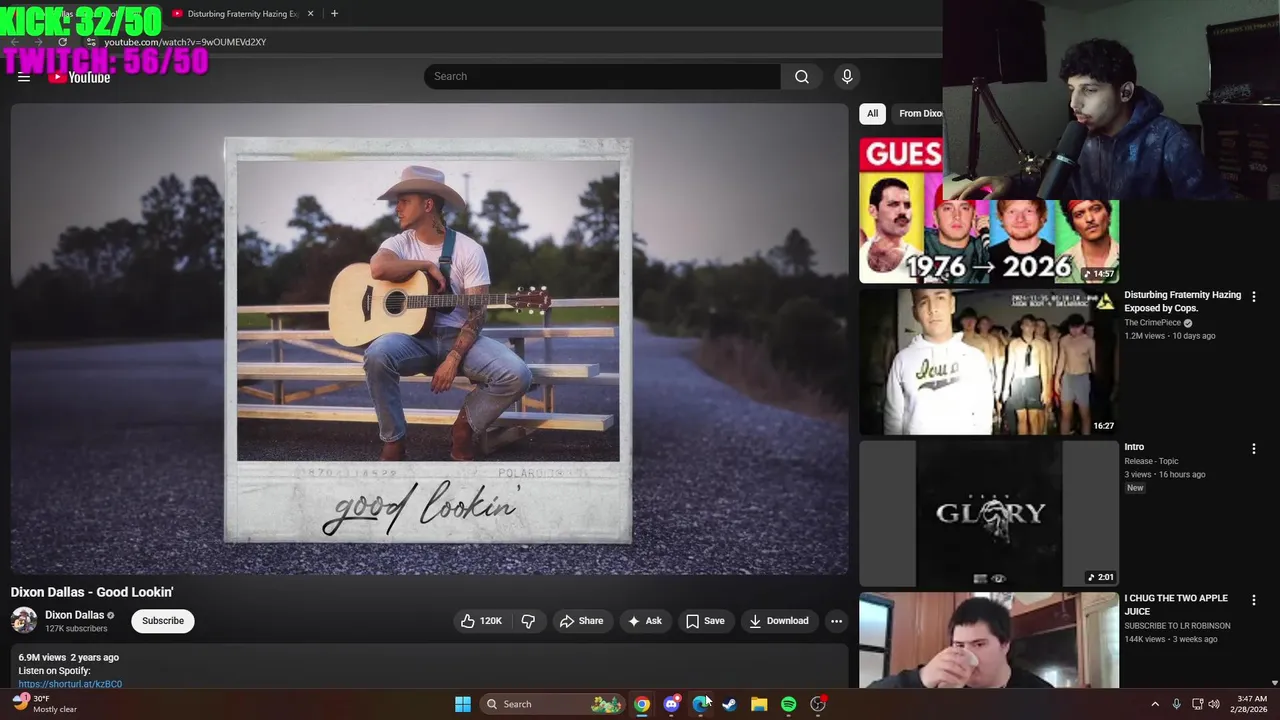
Task: Click the taskbar Search box
Action: pos(553,704)
